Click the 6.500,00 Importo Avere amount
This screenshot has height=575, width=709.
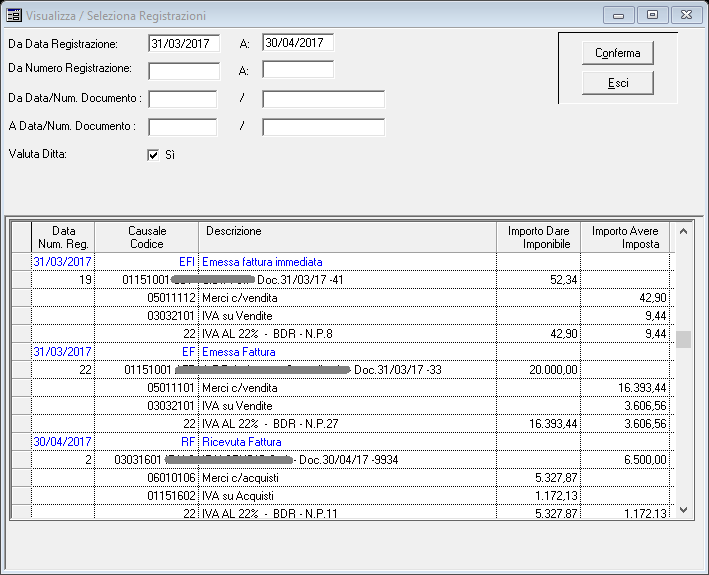645,460
